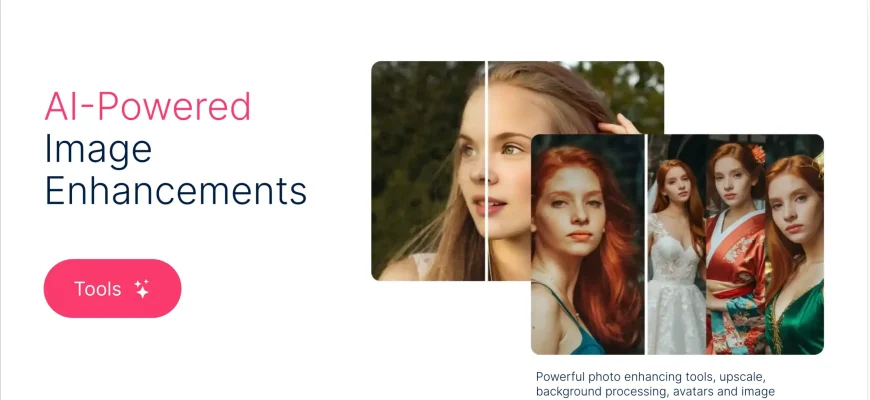Click the pink Tools button
870x400 pixels.
[113, 288]
